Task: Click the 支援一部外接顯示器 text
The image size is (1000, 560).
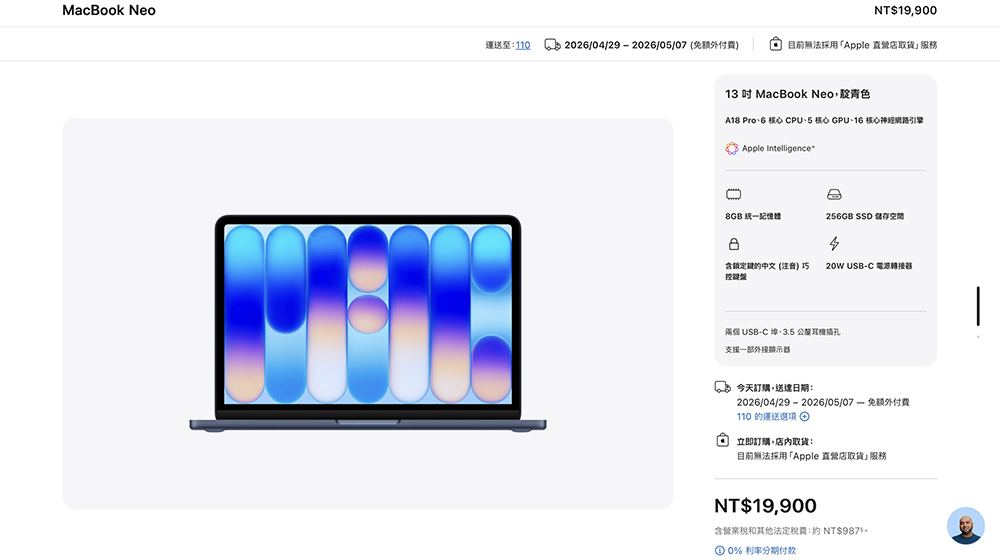Action: (758, 350)
